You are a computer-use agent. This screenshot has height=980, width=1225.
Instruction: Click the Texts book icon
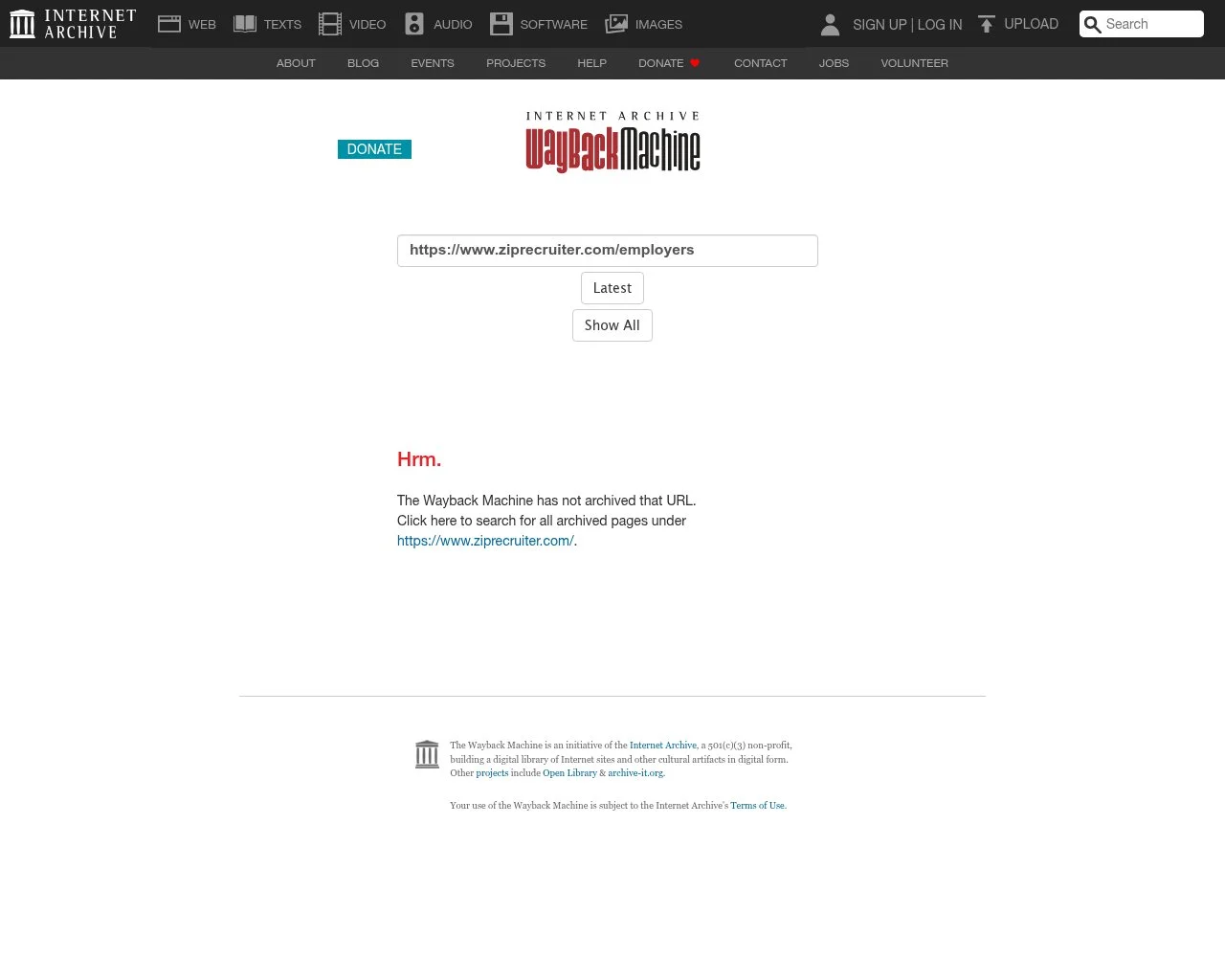(245, 24)
